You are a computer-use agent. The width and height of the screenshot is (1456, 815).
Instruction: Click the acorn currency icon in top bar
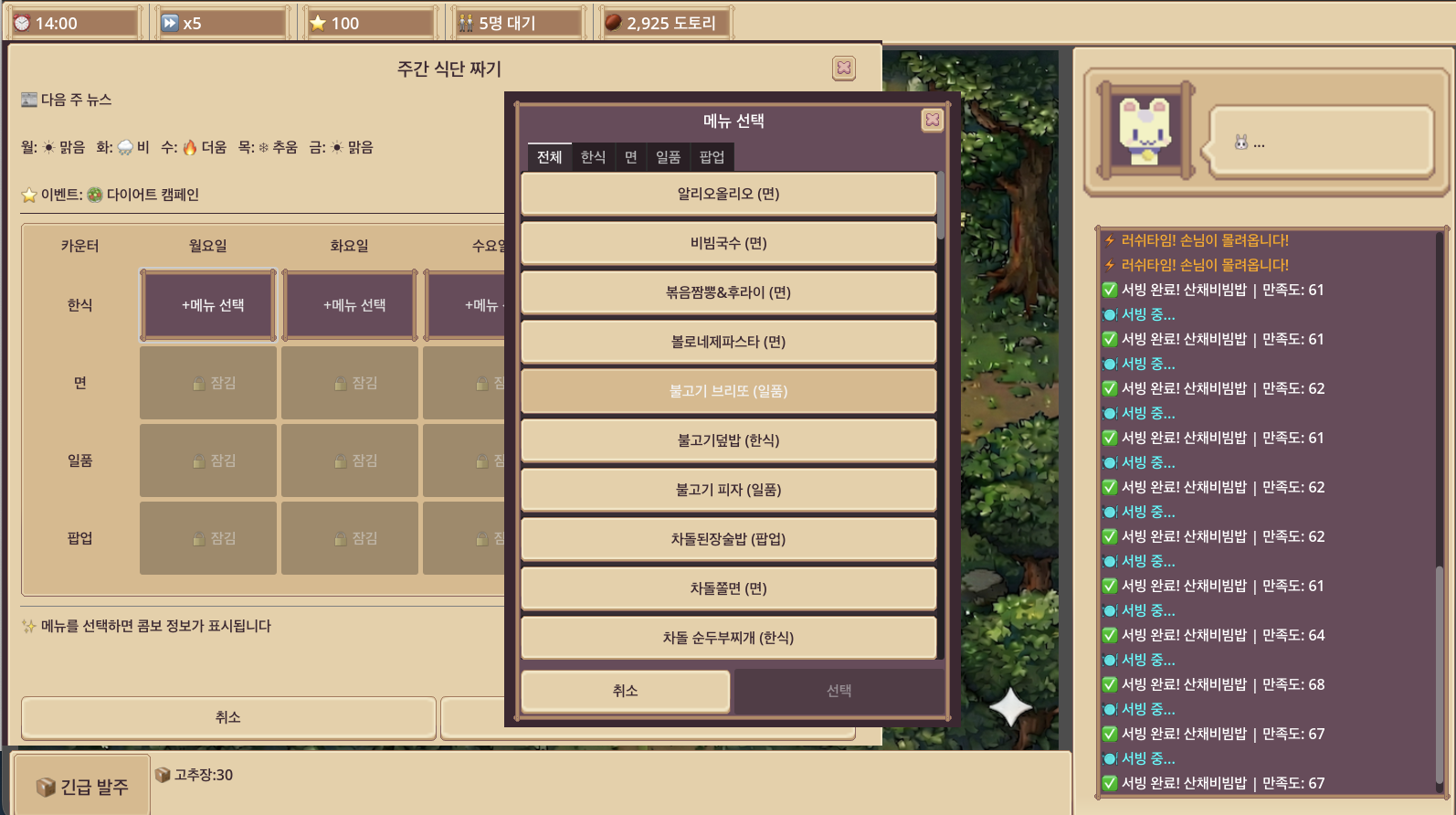(x=613, y=23)
